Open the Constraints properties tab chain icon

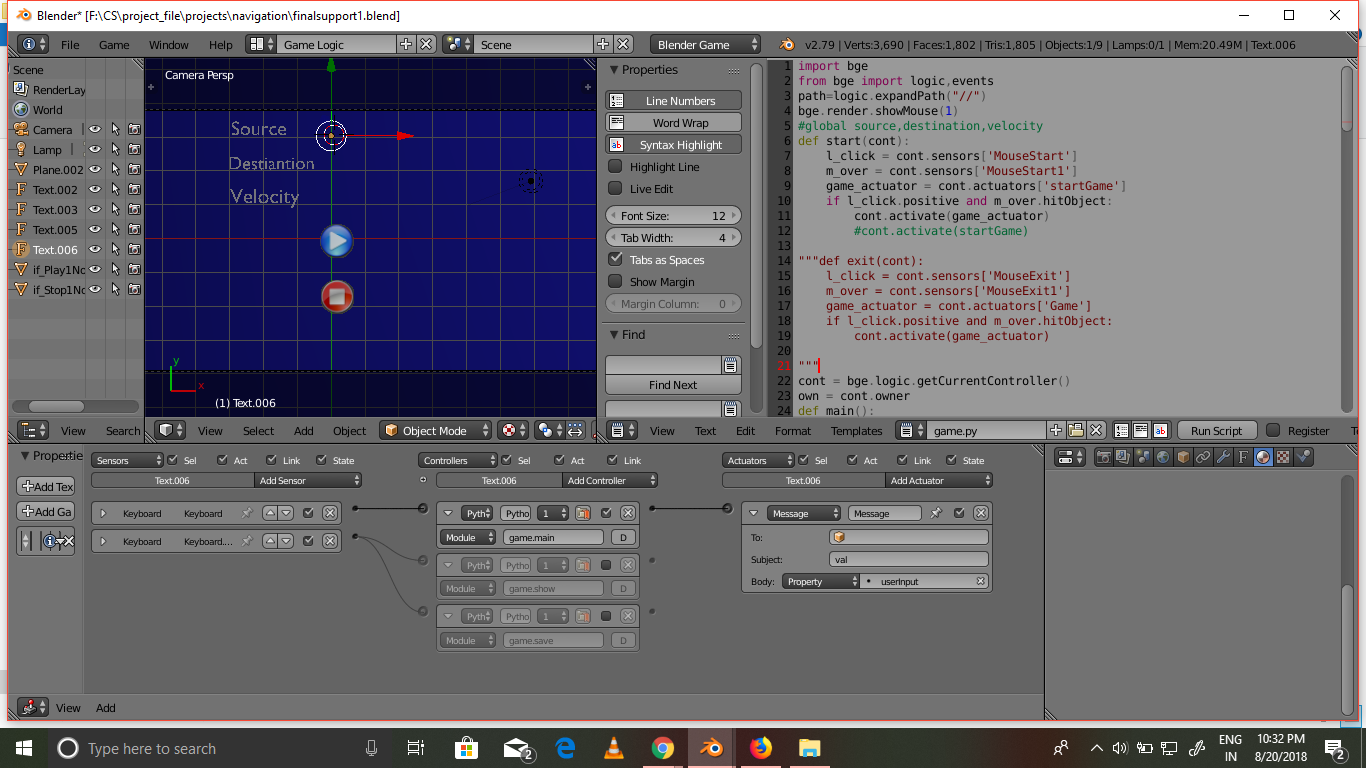1203,457
